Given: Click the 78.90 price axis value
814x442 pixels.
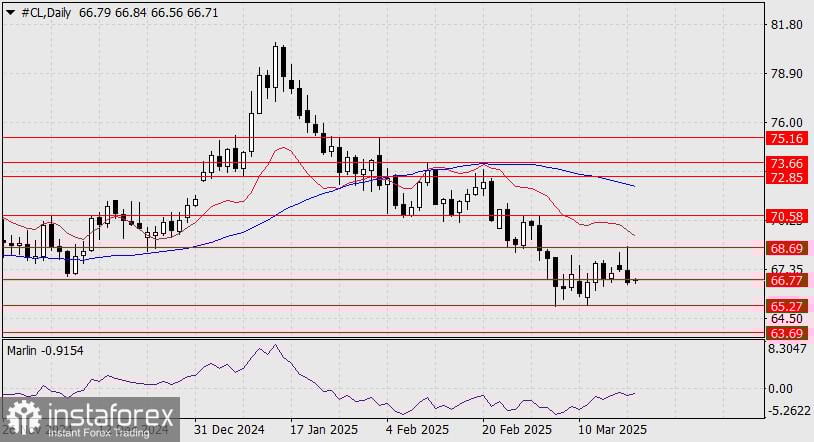Looking at the screenshot, I should [786, 74].
